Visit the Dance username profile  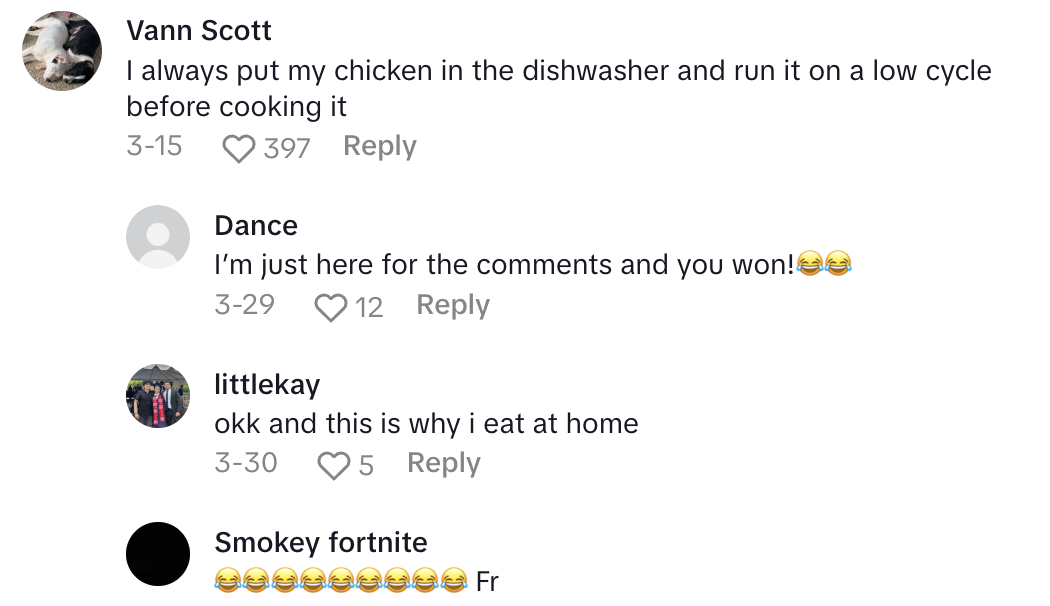(x=256, y=225)
